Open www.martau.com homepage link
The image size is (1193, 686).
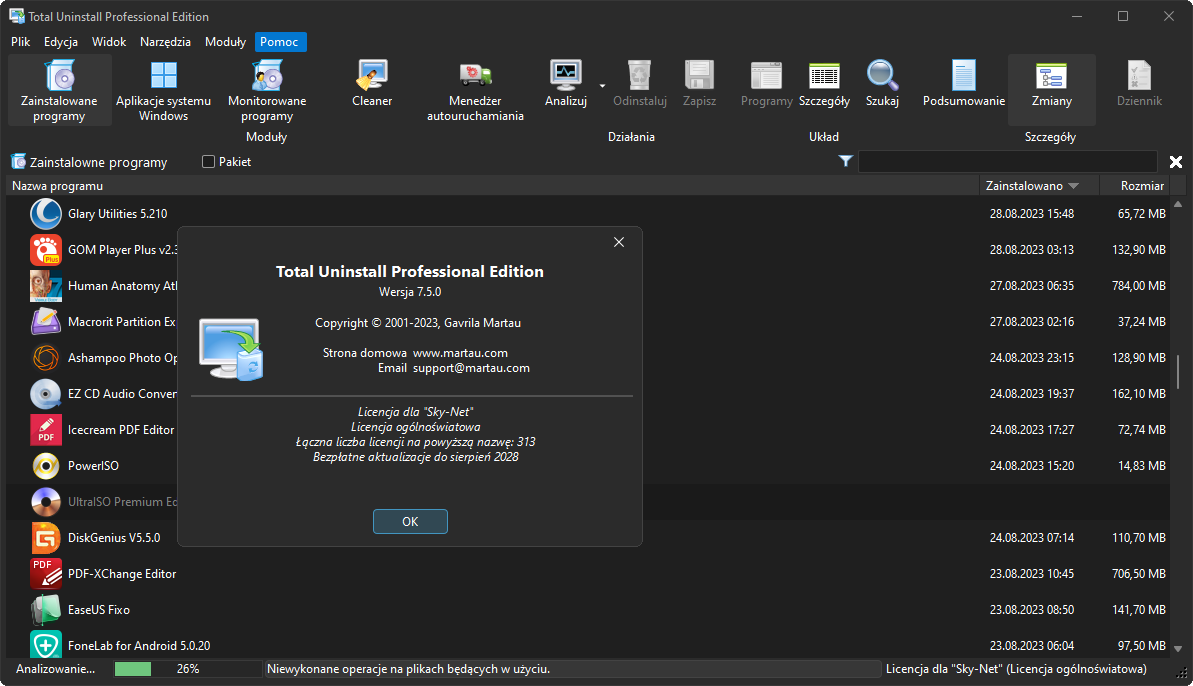point(460,353)
